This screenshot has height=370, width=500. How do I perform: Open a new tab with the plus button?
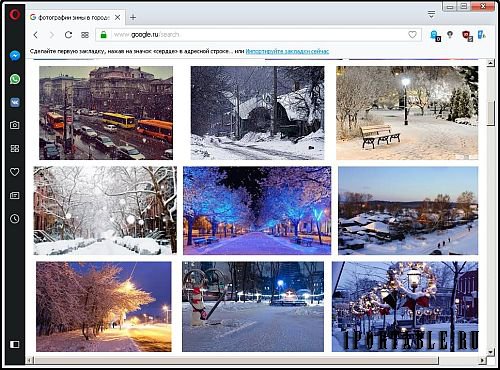tap(133, 17)
